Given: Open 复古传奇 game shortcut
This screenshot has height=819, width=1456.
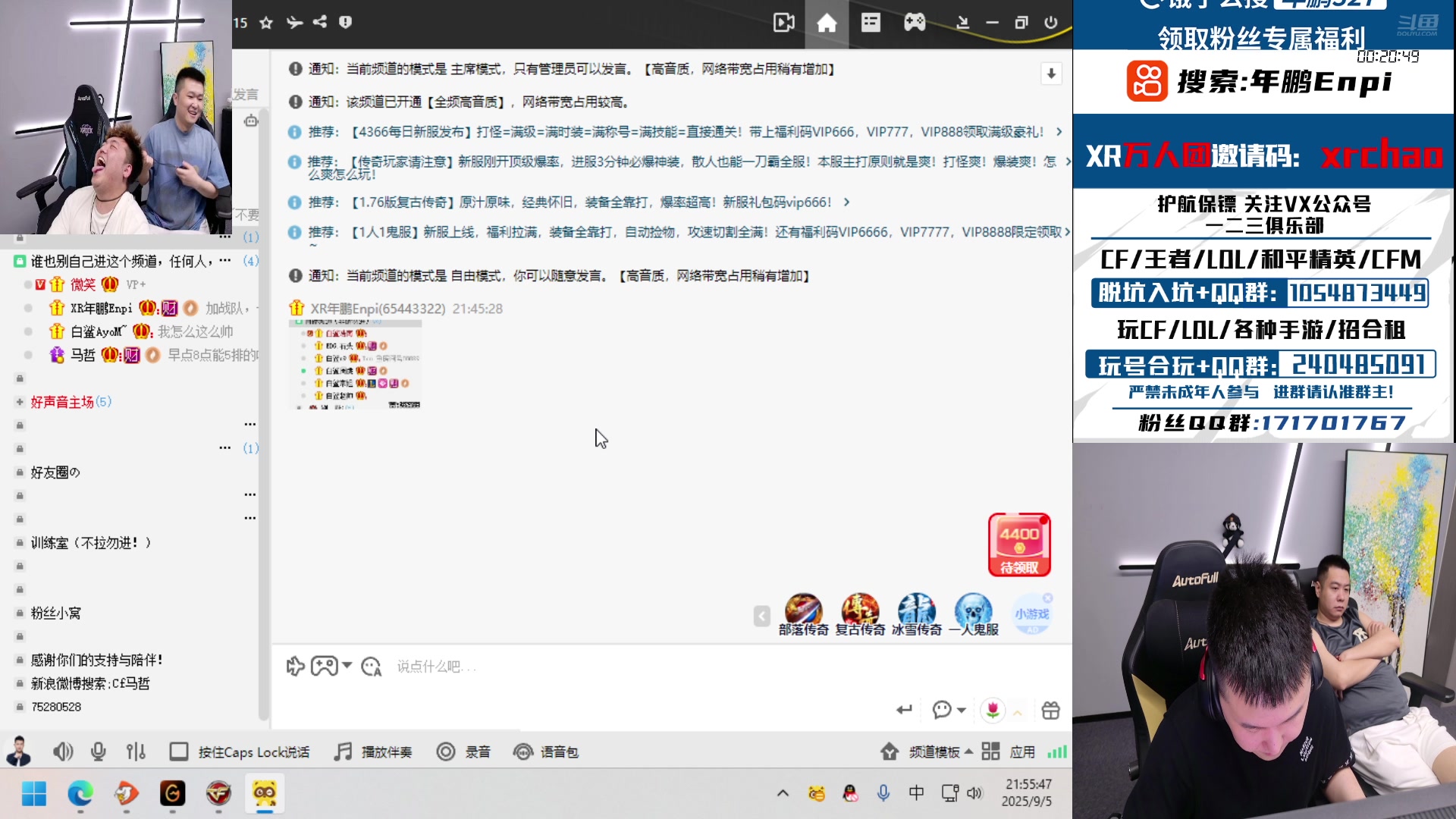Looking at the screenshot, I should tap(860, 614).
